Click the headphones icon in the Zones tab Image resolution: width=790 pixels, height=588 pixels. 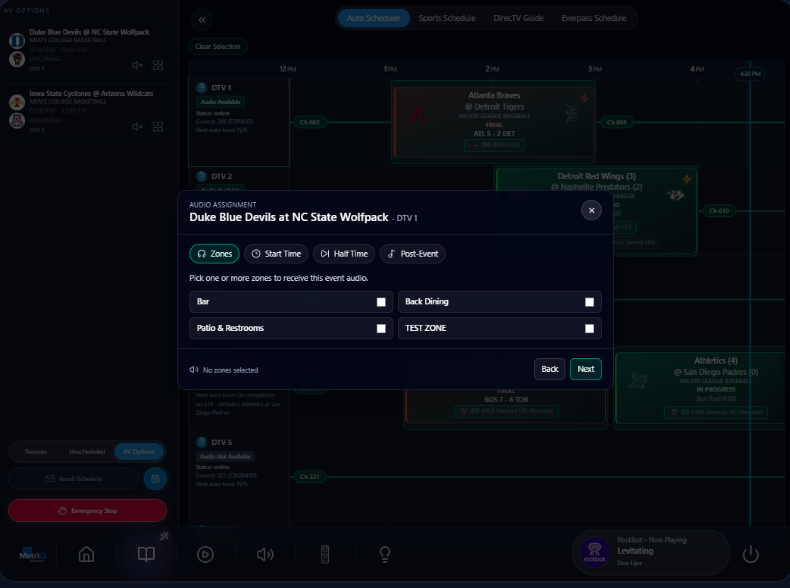202,254
